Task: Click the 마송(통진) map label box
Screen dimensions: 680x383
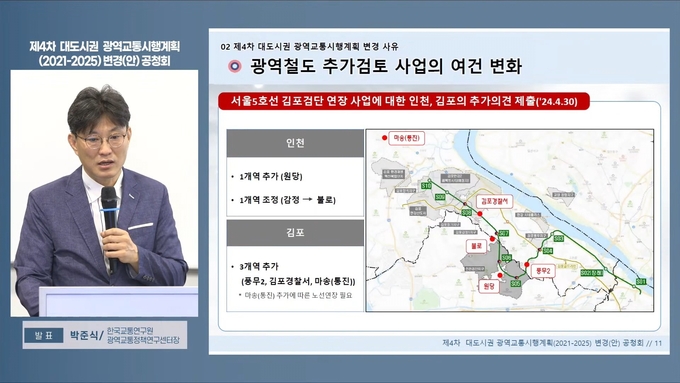Action: [x=406, y=138]
